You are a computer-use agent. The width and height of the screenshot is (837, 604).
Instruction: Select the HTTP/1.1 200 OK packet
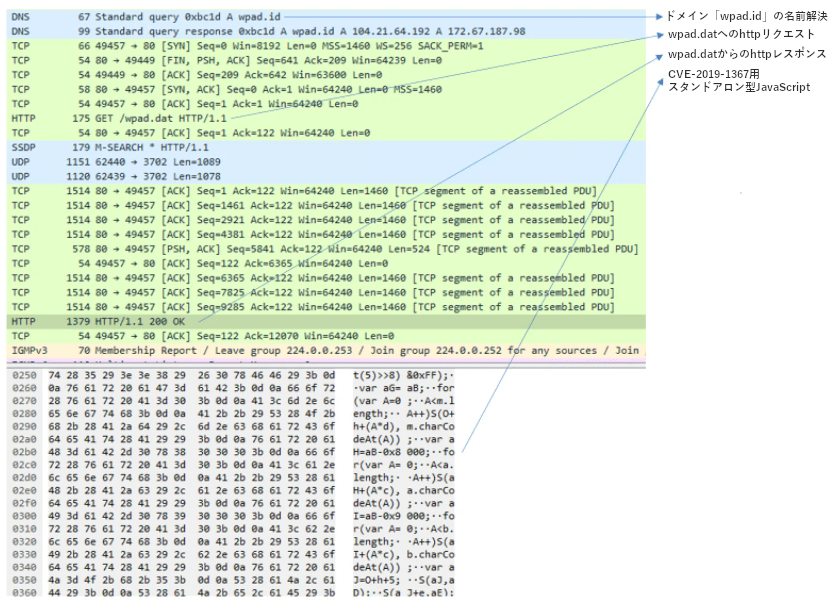pos(150,321)
